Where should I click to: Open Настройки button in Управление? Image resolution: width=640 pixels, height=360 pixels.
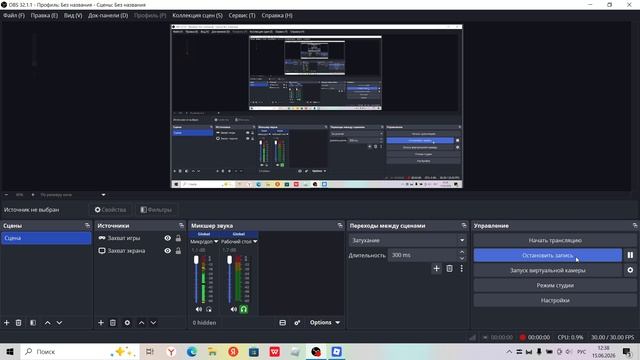point(555,300)
